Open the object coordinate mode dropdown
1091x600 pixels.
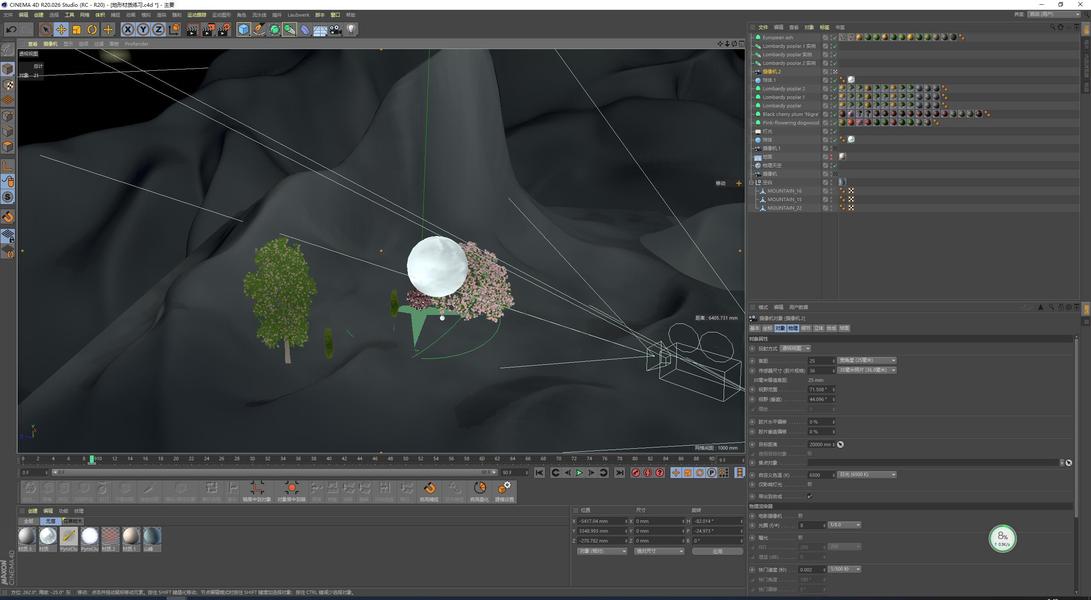[x=602, y=551]
